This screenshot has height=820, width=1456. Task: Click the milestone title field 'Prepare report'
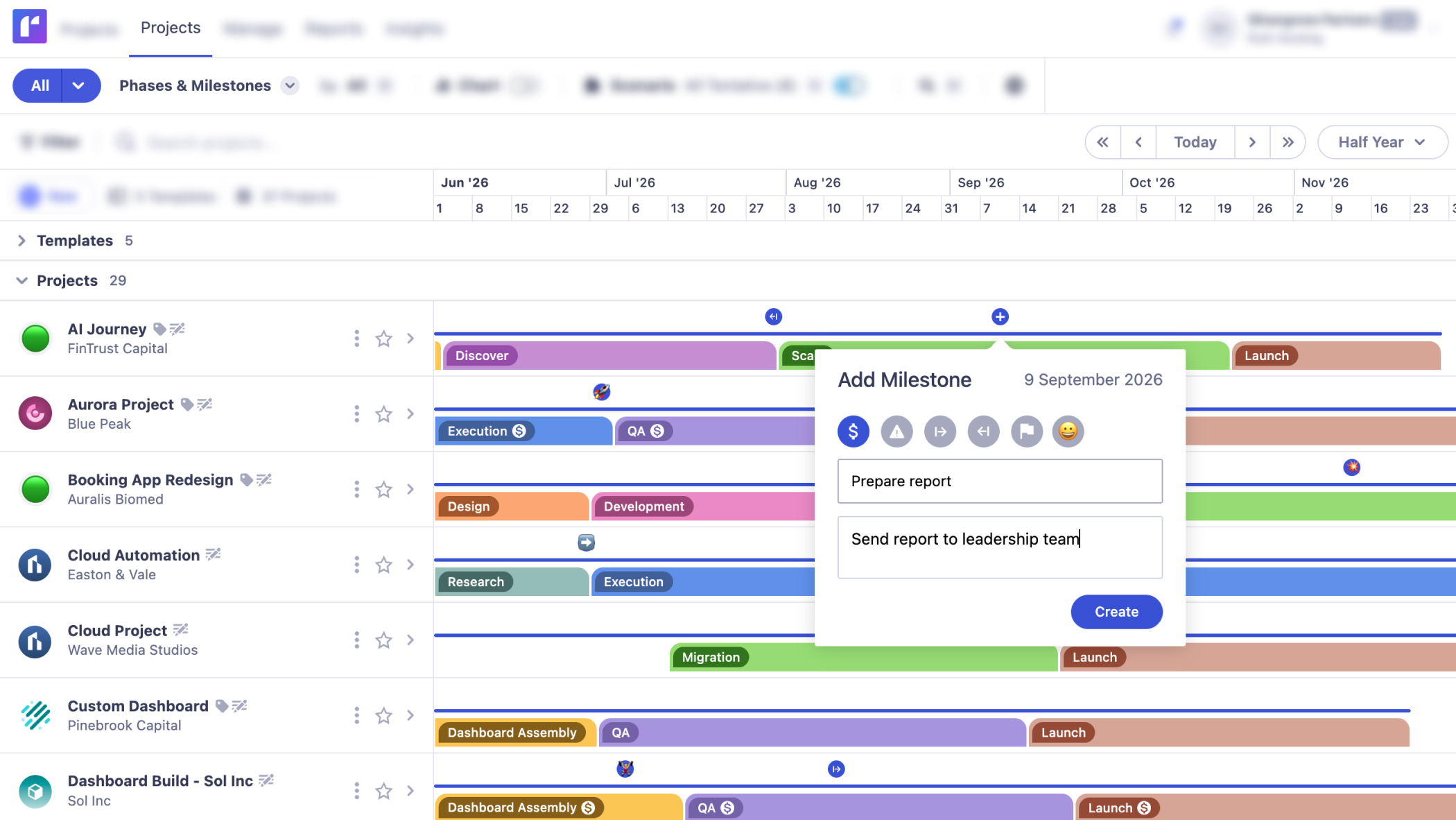click(x=1000, y=481)
